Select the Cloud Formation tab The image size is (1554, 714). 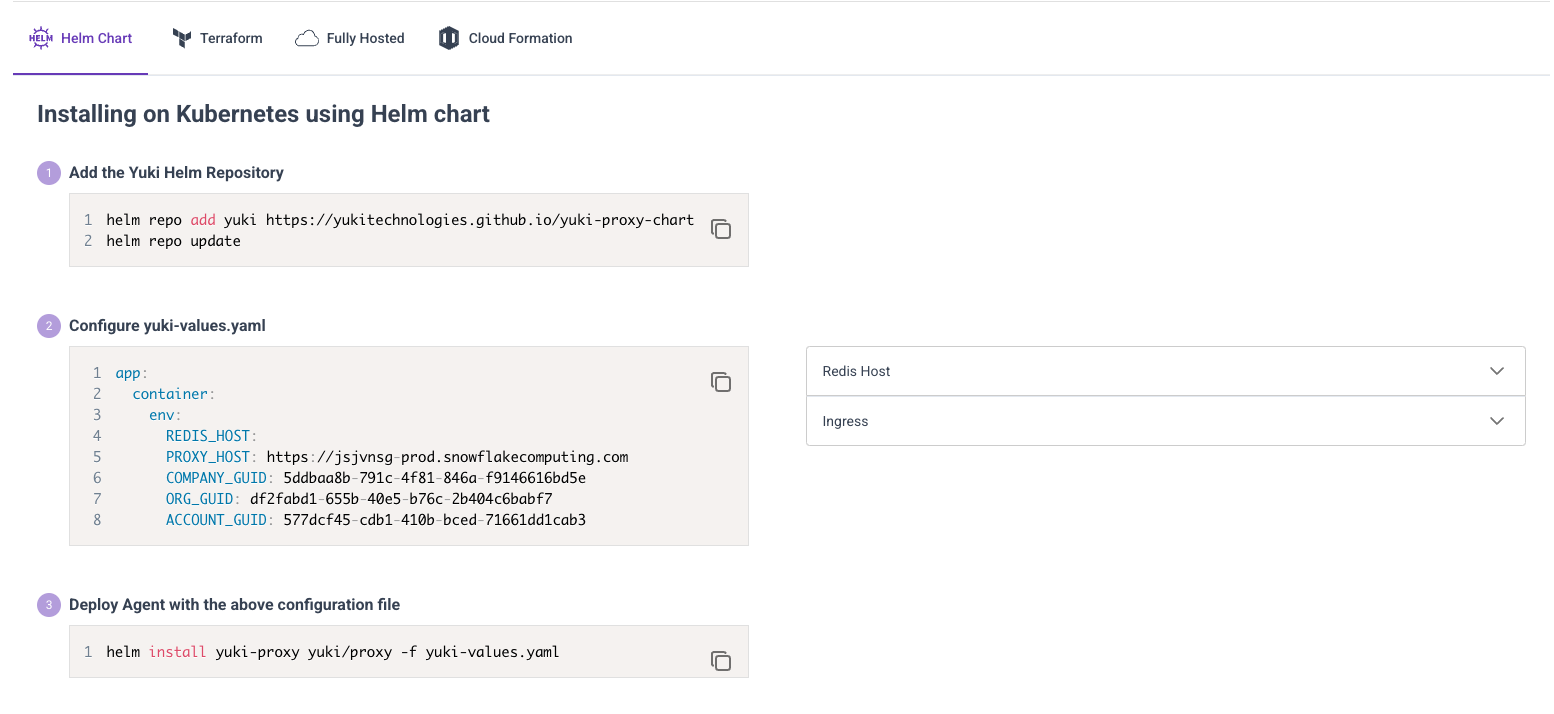coord(506,38)
